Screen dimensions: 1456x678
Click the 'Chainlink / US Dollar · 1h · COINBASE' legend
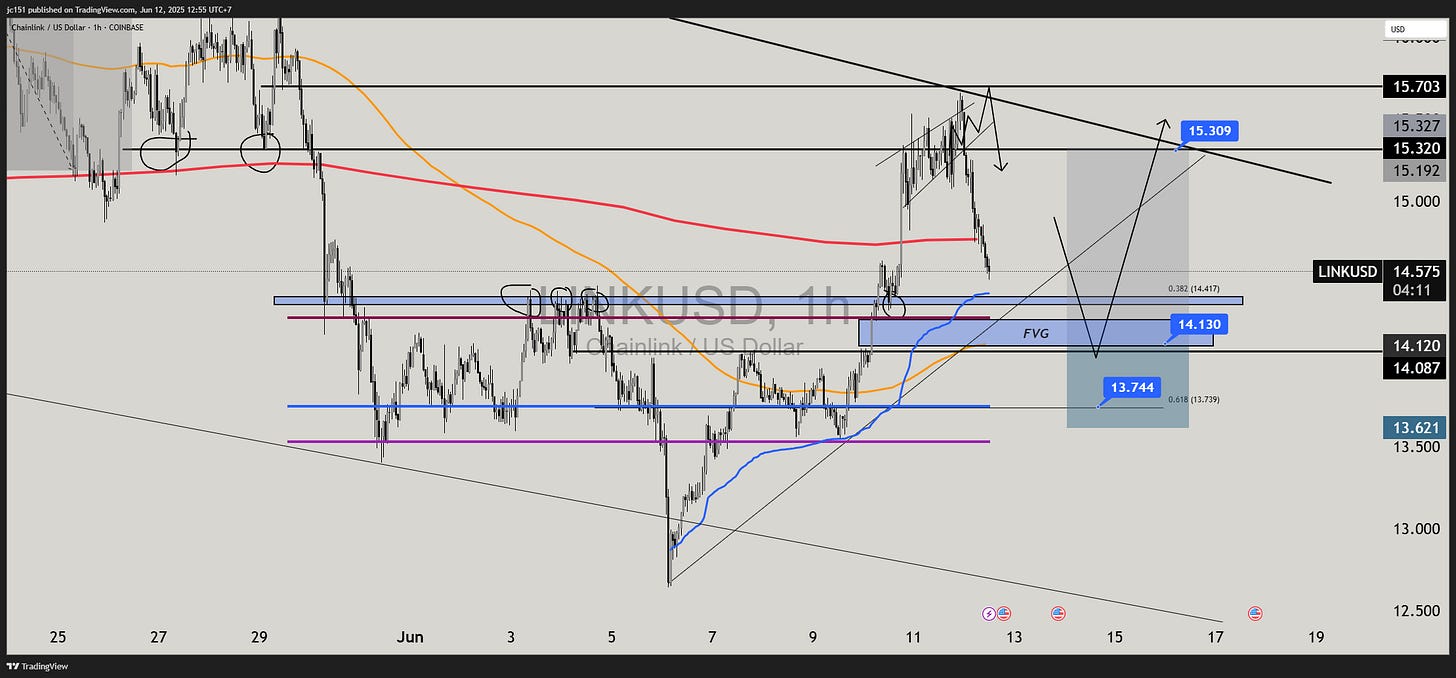[78, 27]
